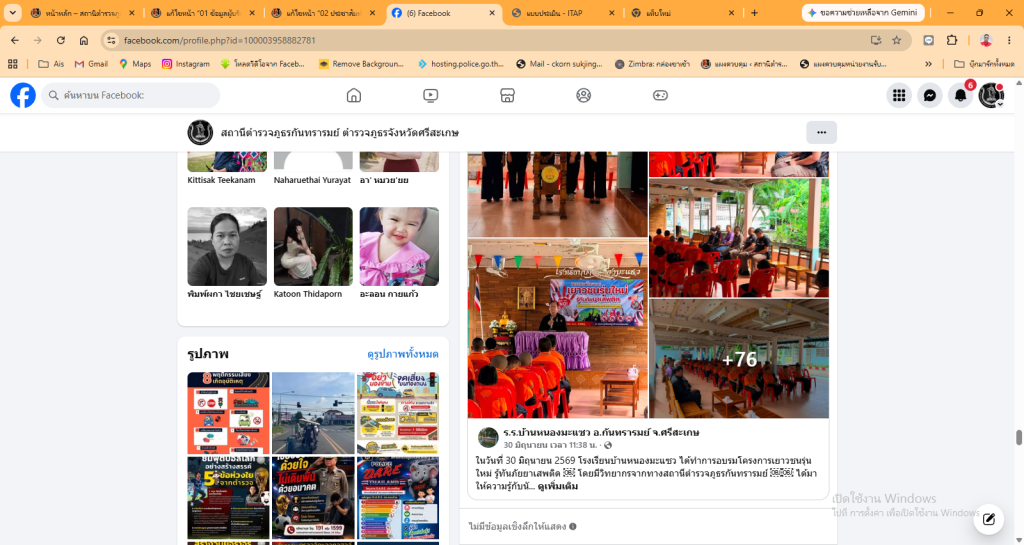Click the compose new message pencil icon

989,520
